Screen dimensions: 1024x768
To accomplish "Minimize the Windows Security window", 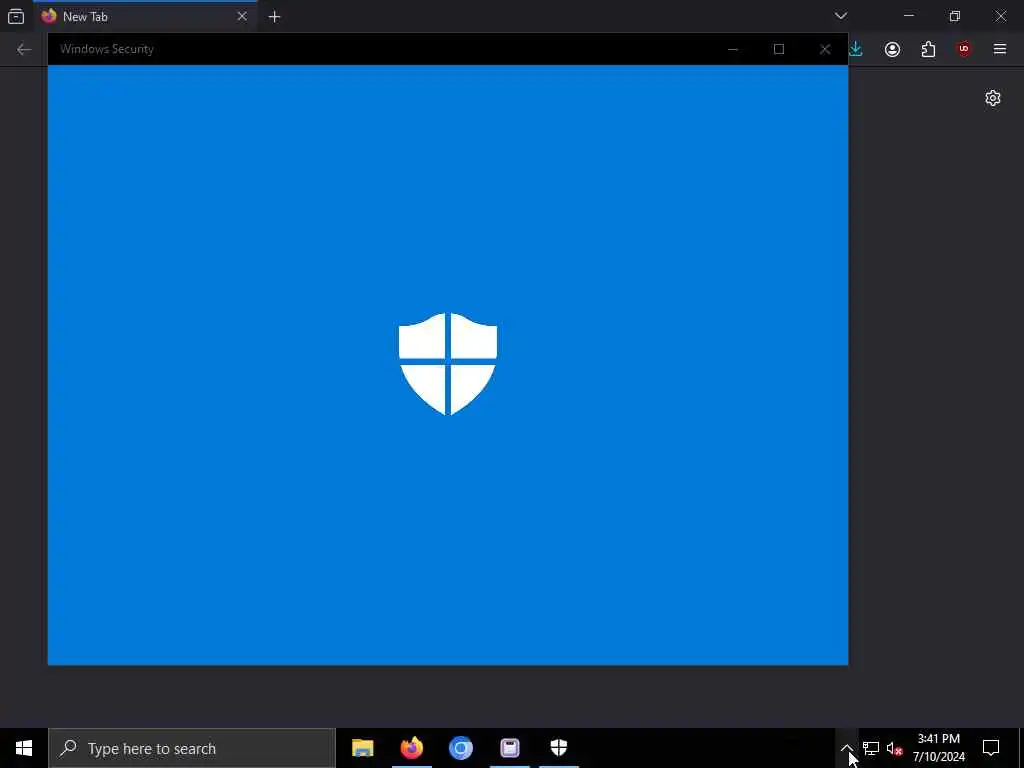I will coord(733,49).
